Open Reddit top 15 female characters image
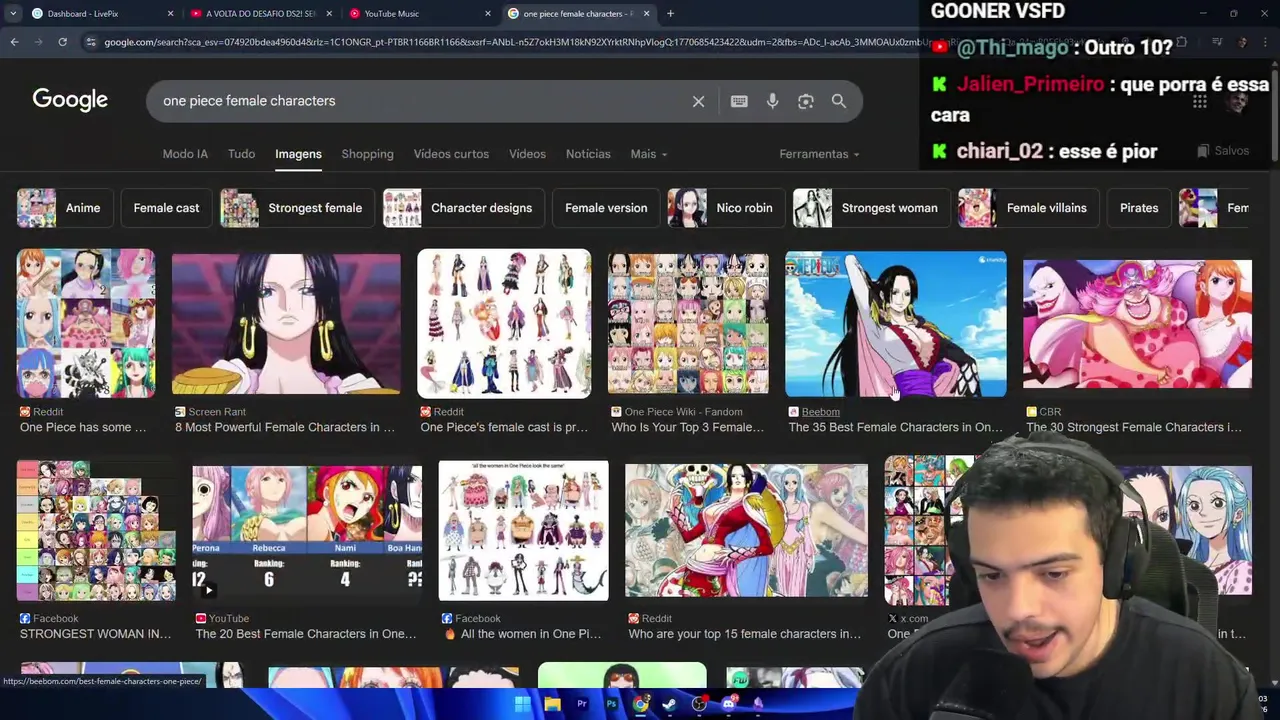 tap(746, 530)
